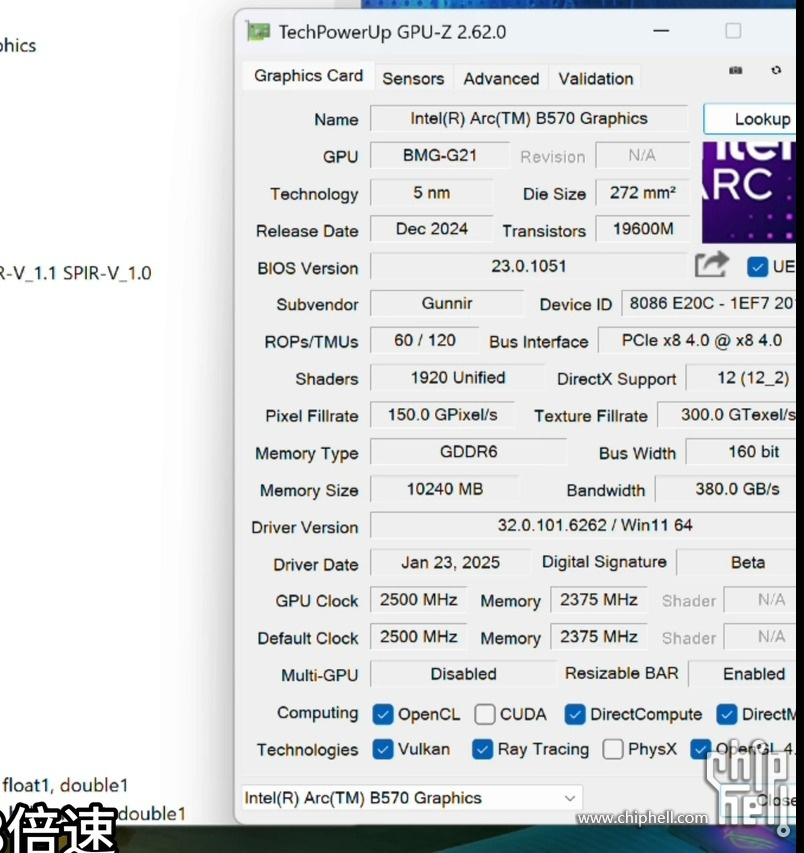Click the ROPs/TMUs value 60 / 120
Viewport: 804px width, 853px height.
pyautogui.click(x=425, y=341)
